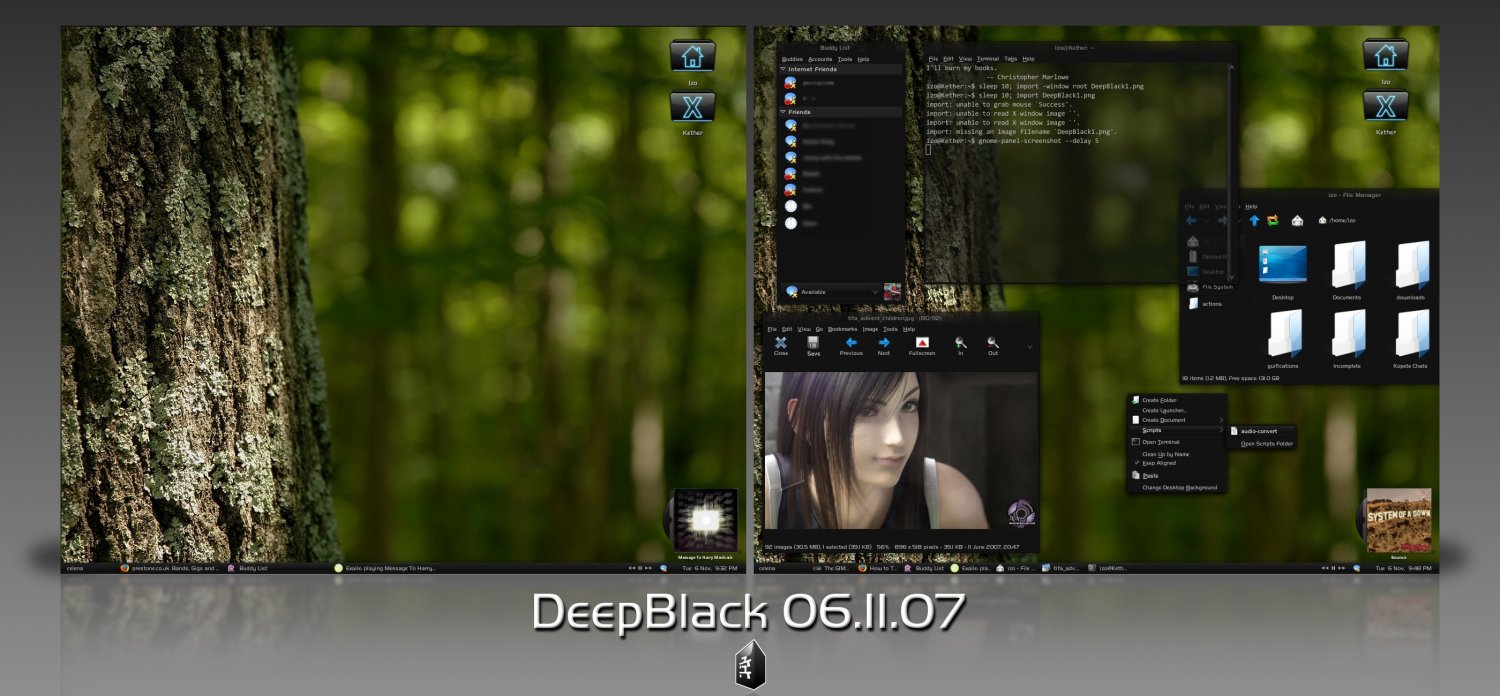Open Tabs menu in terminal window
Image resolution: width=1500 pixels, height=696 pixels.
[x=1011, y=59]
